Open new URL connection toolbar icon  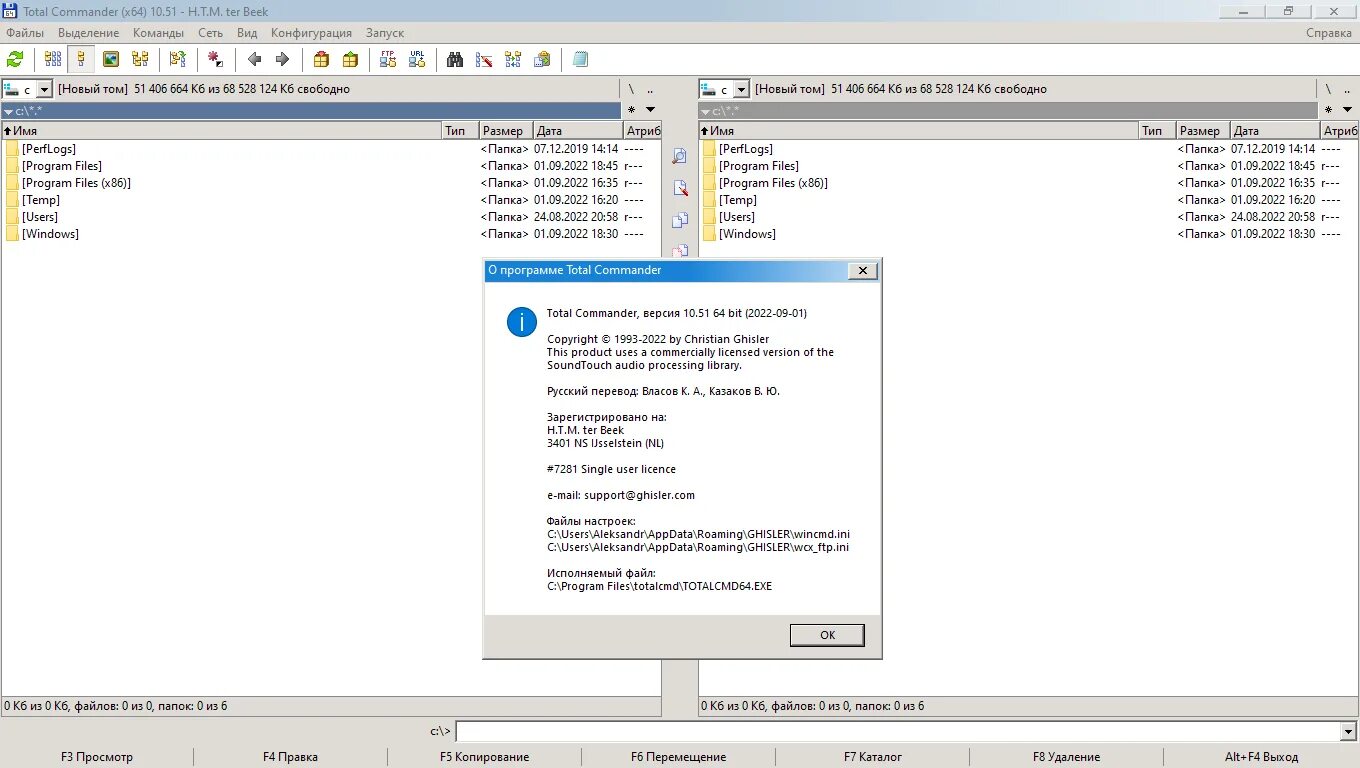[x=417, y=60]
